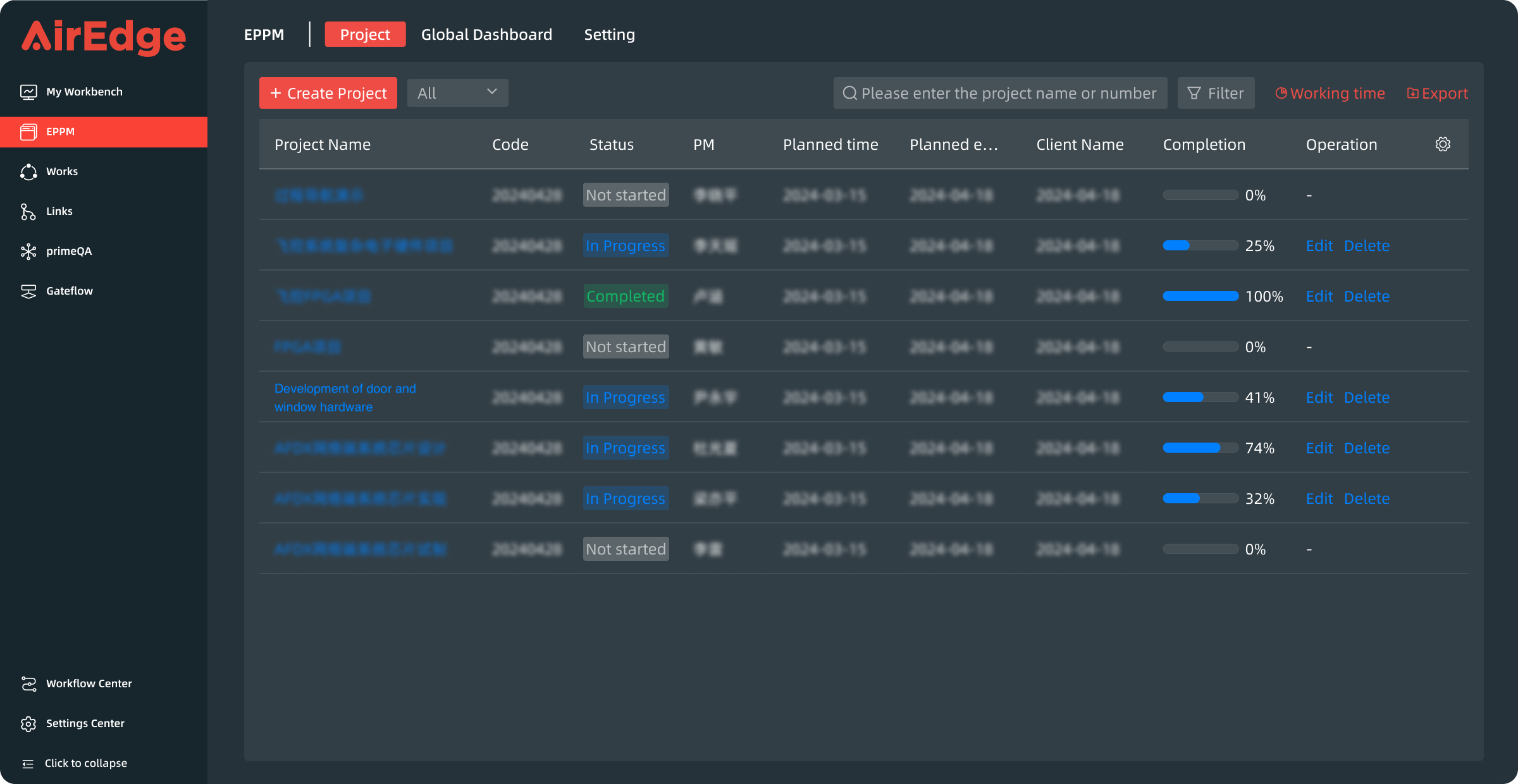The image size is (1518, 784).
Task: Click the Workflow Center icon
Action: click(x=28, y=683)
